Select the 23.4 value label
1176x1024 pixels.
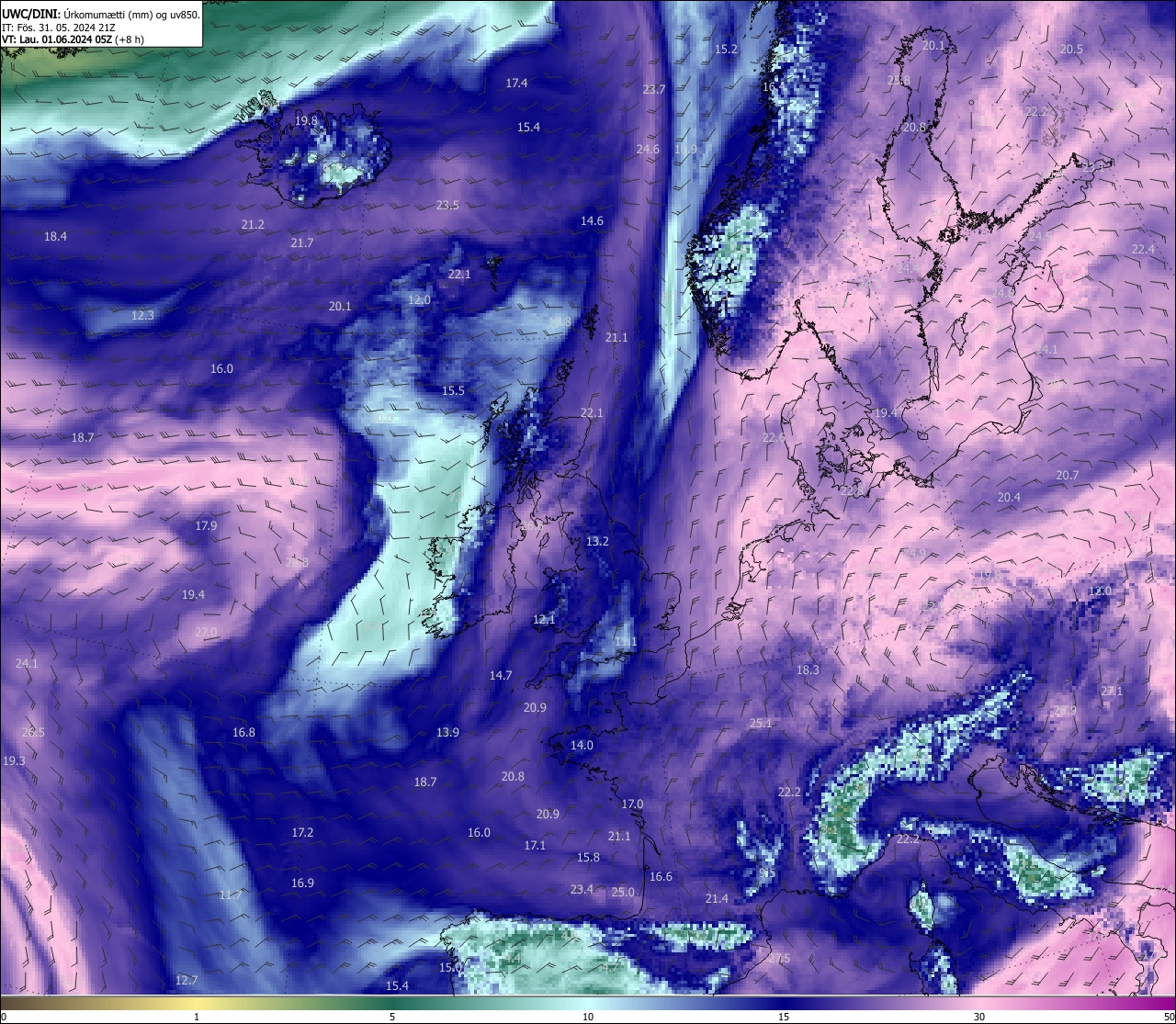coord(582,890)
